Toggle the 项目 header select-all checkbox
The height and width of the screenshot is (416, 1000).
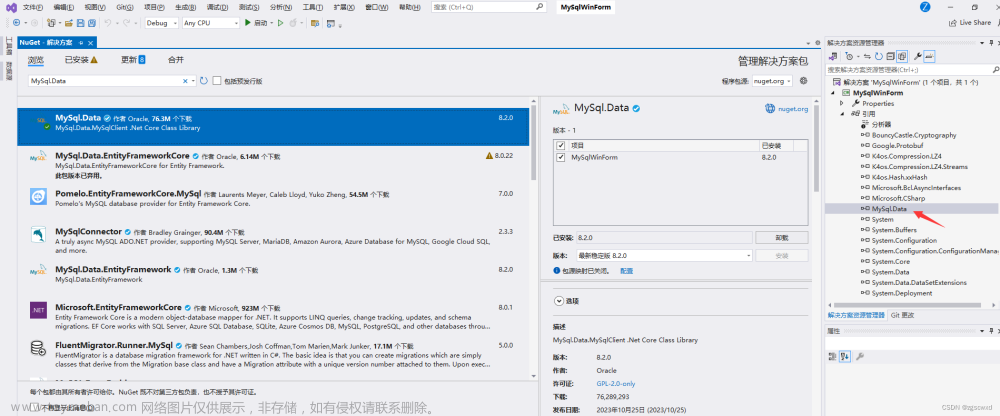pos(561,145)
